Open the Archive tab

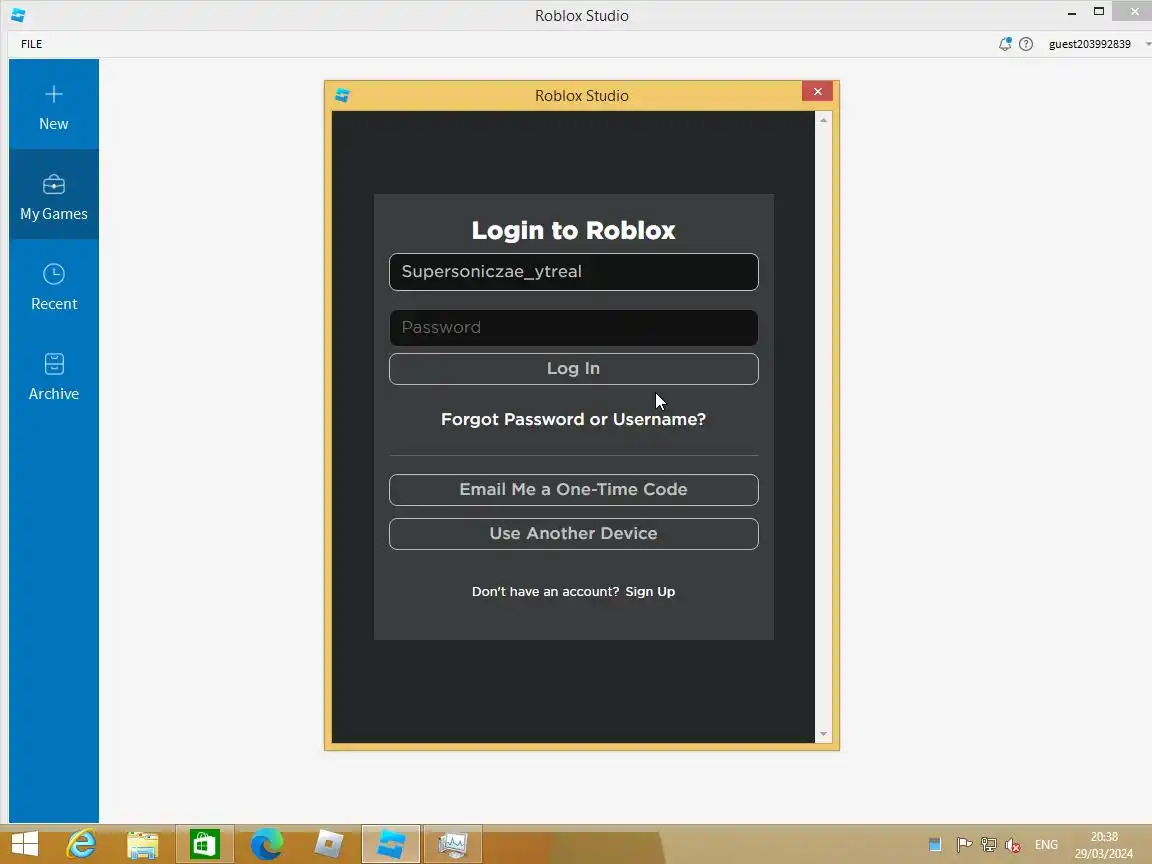(54, 375)
